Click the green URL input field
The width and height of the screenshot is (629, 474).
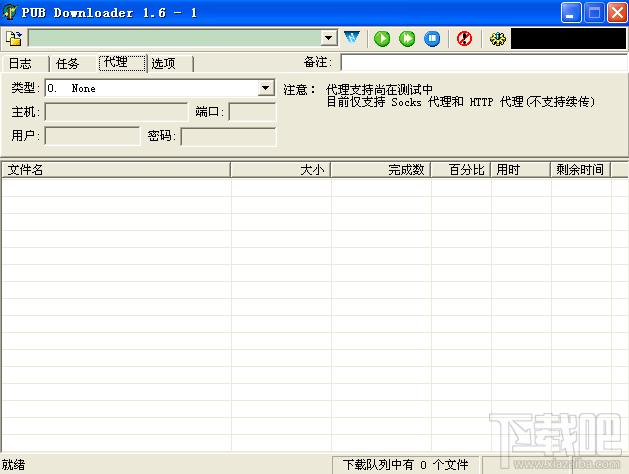pyautogui.click(x=175, y=38)
